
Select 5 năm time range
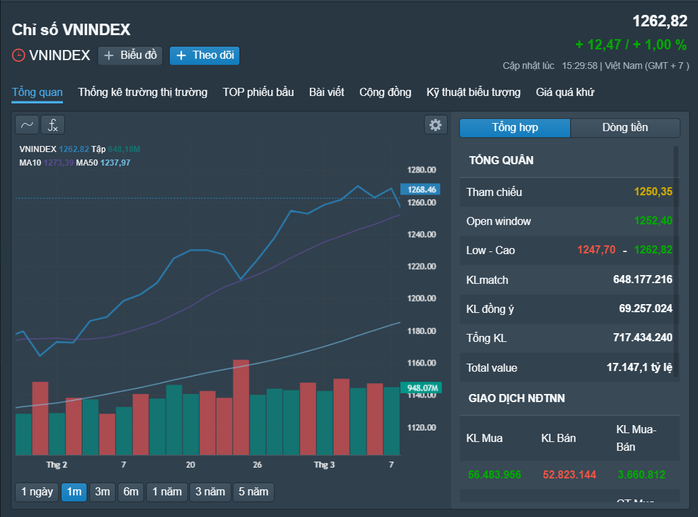[x=253, y=492]
